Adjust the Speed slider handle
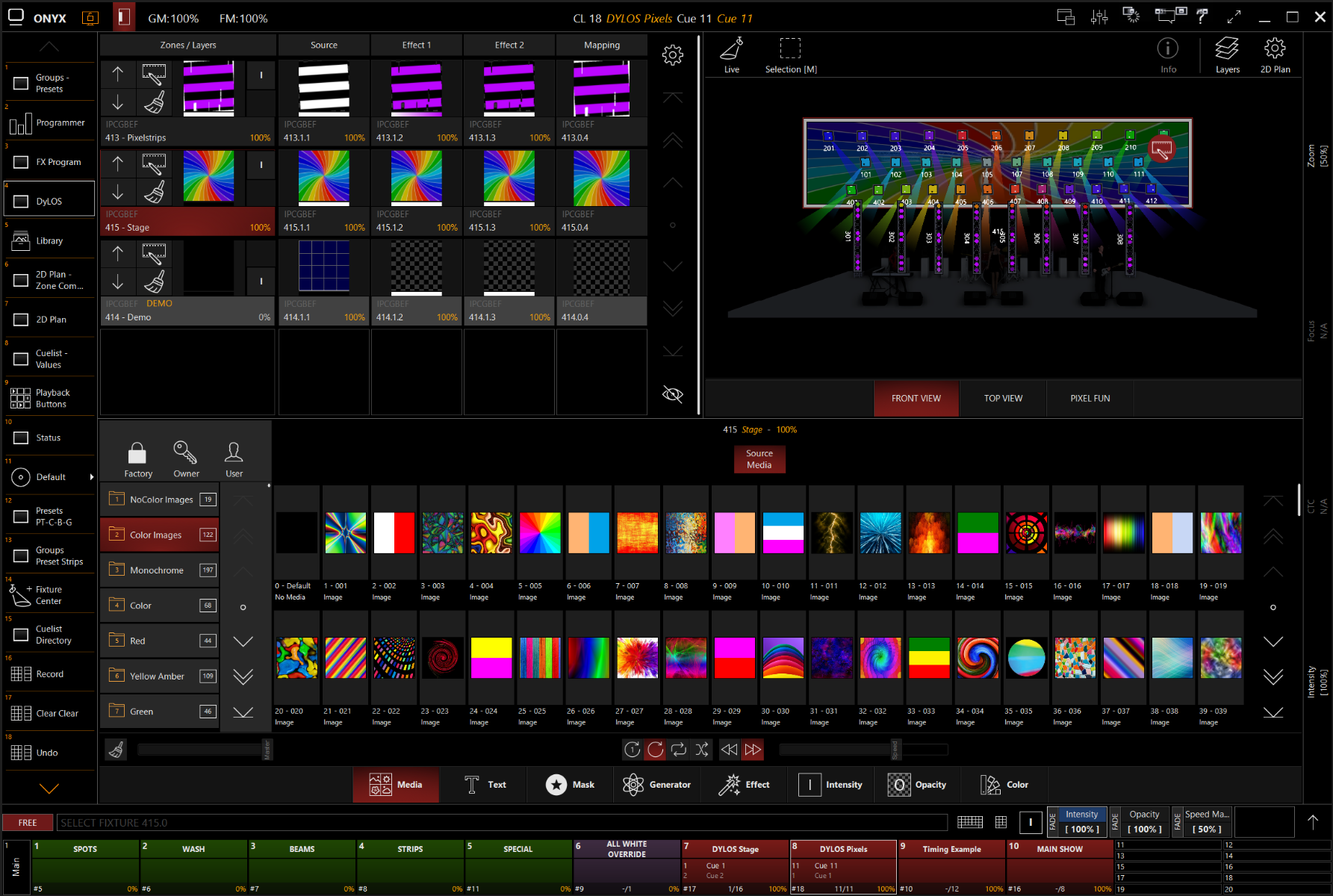The image size is (1333, 896). (x=895, y=749)
